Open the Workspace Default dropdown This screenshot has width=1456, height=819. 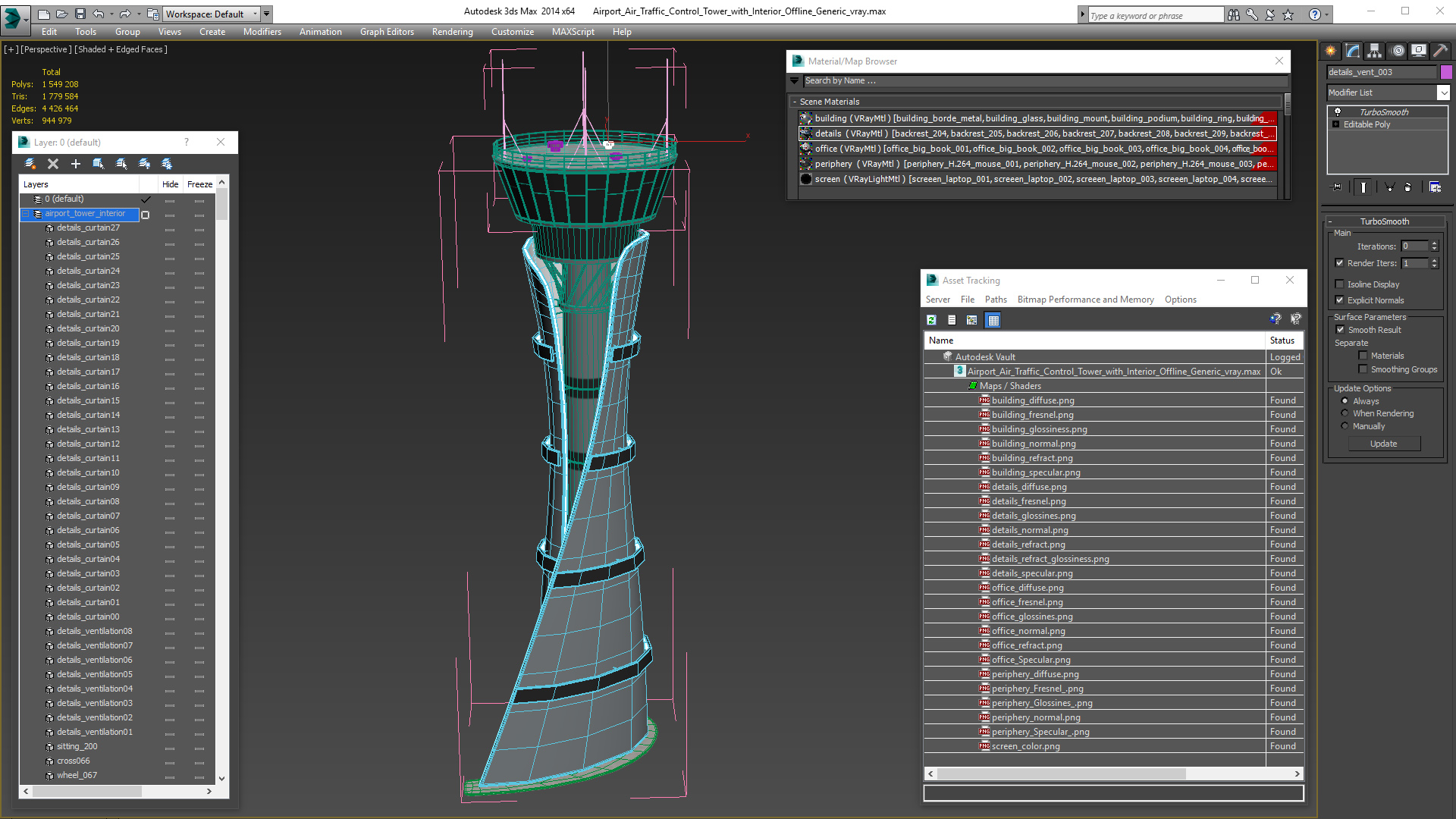pos(212,14)
